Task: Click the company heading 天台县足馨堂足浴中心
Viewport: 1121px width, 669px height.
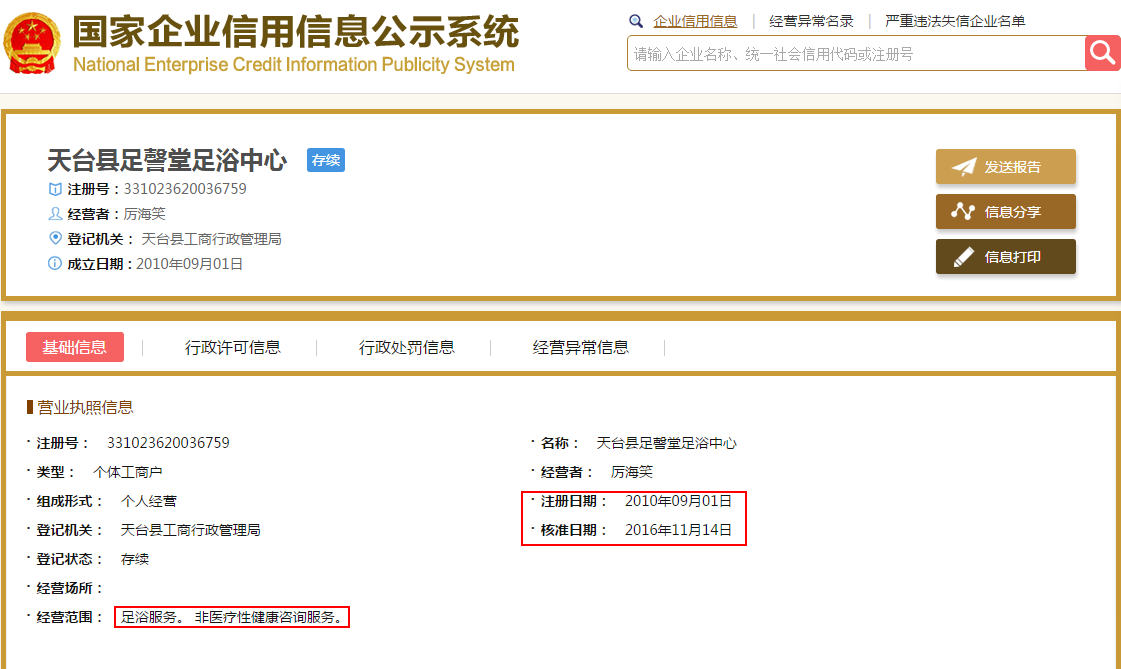Action: click(x=167, y=160)
